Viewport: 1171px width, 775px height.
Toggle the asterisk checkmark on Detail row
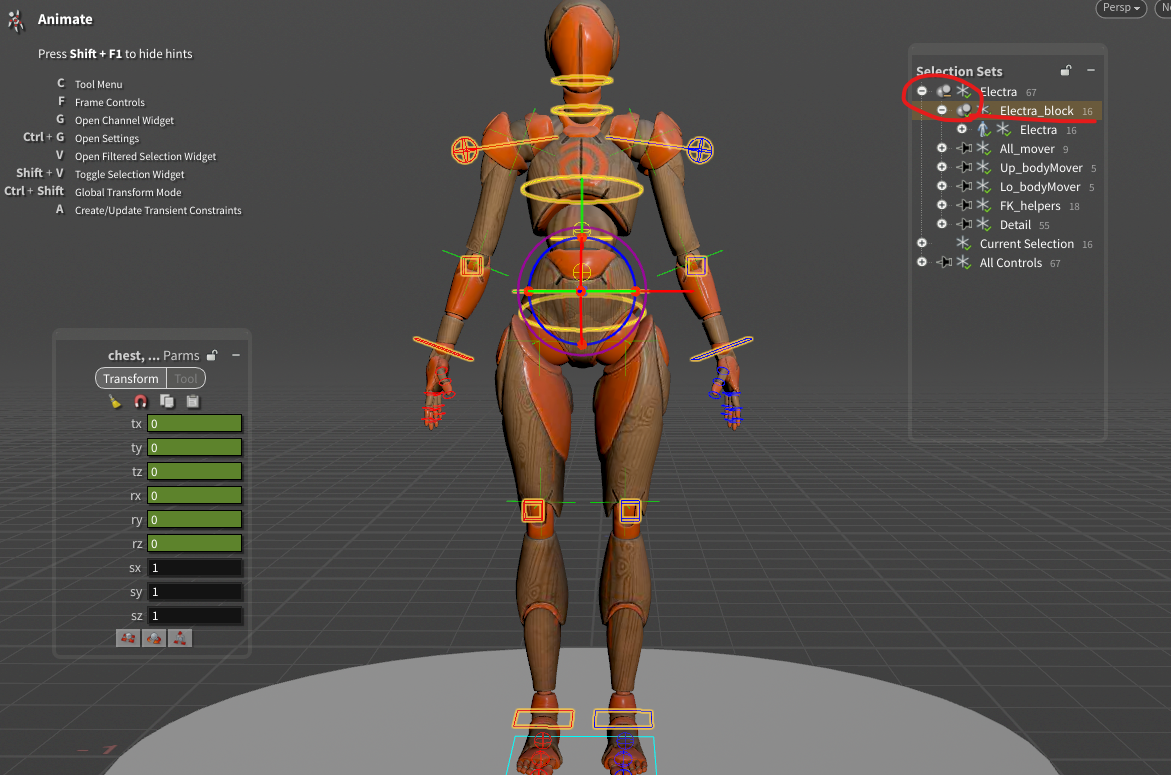click(984, 224)
